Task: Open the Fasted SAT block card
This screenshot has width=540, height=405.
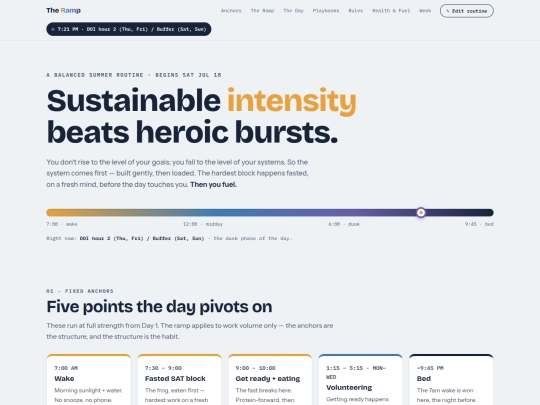Action: click(179, 380)
